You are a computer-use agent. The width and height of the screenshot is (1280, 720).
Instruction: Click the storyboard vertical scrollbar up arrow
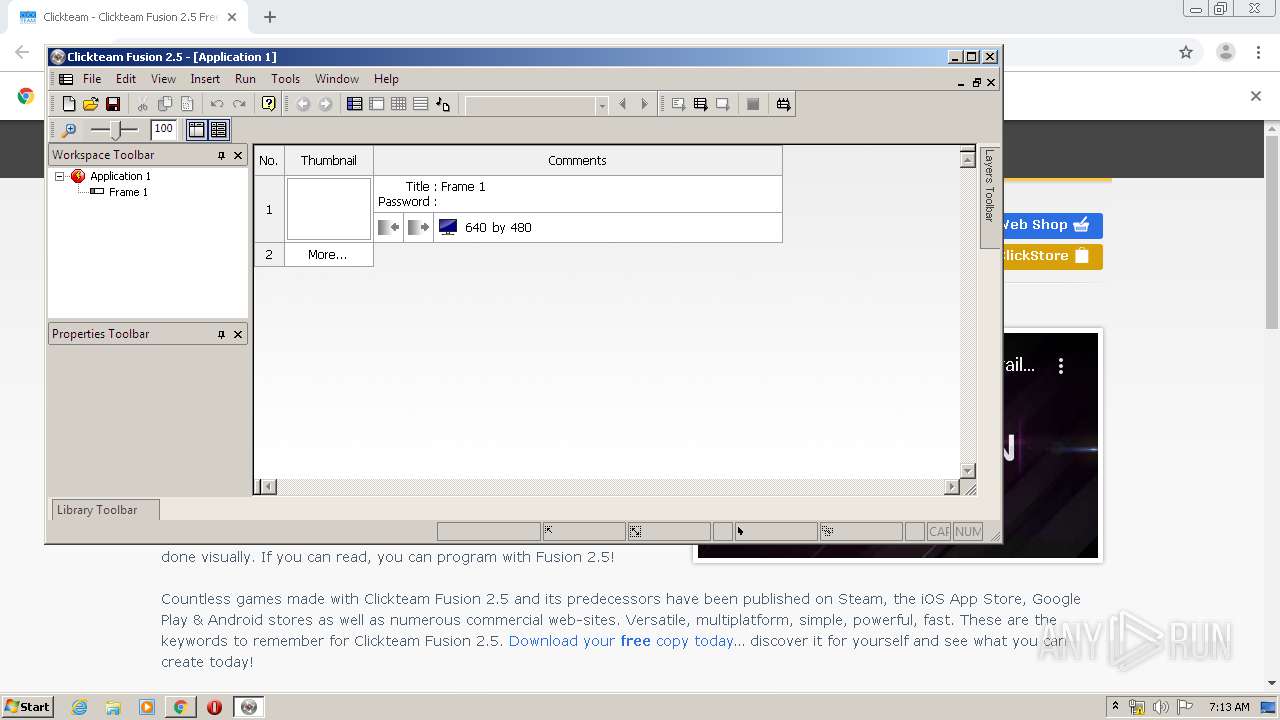(x=967, y=159)
